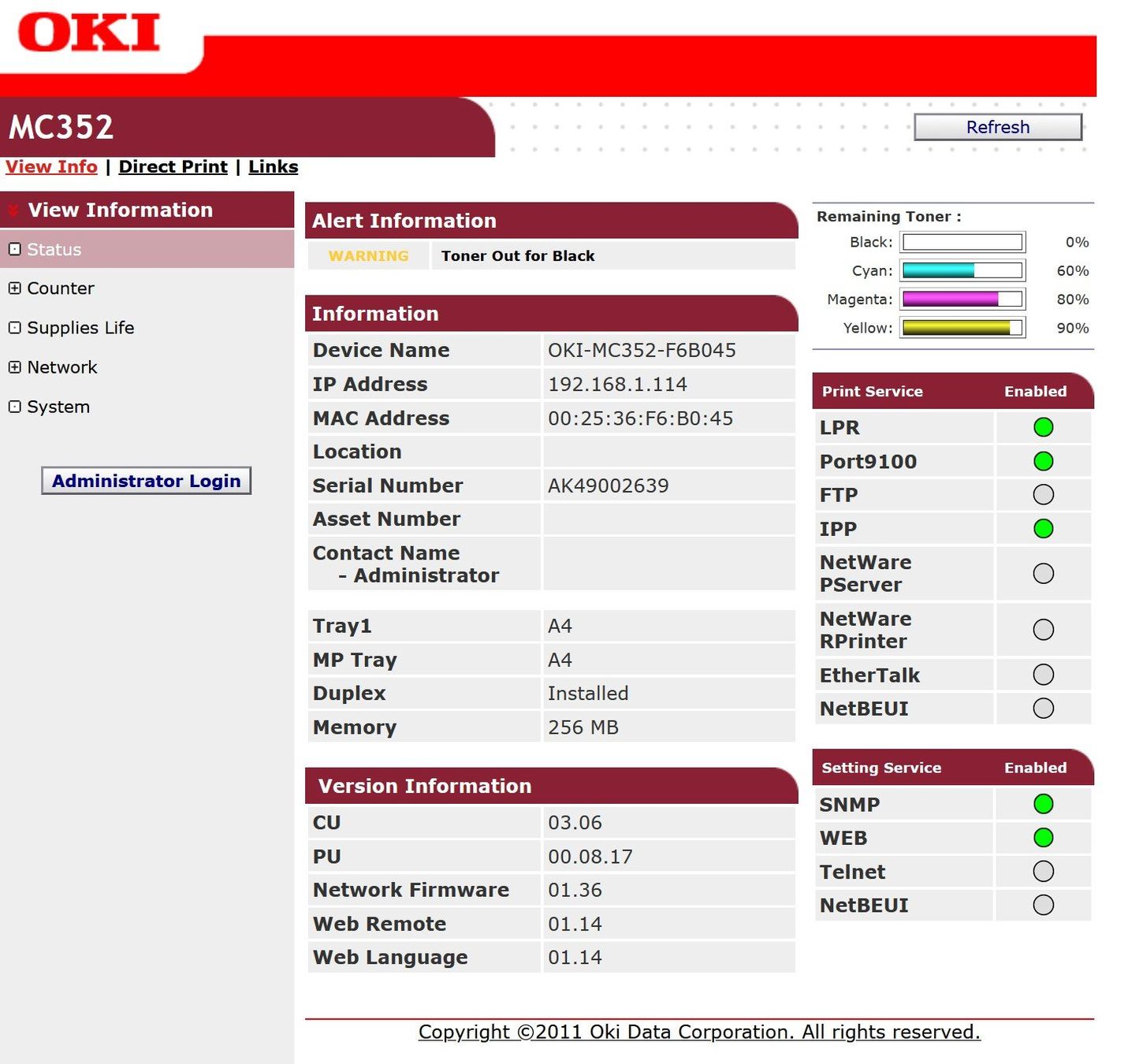Click the Toner Out for Black message
This screenshot has width=1128, height=1064.
point(518,256)
